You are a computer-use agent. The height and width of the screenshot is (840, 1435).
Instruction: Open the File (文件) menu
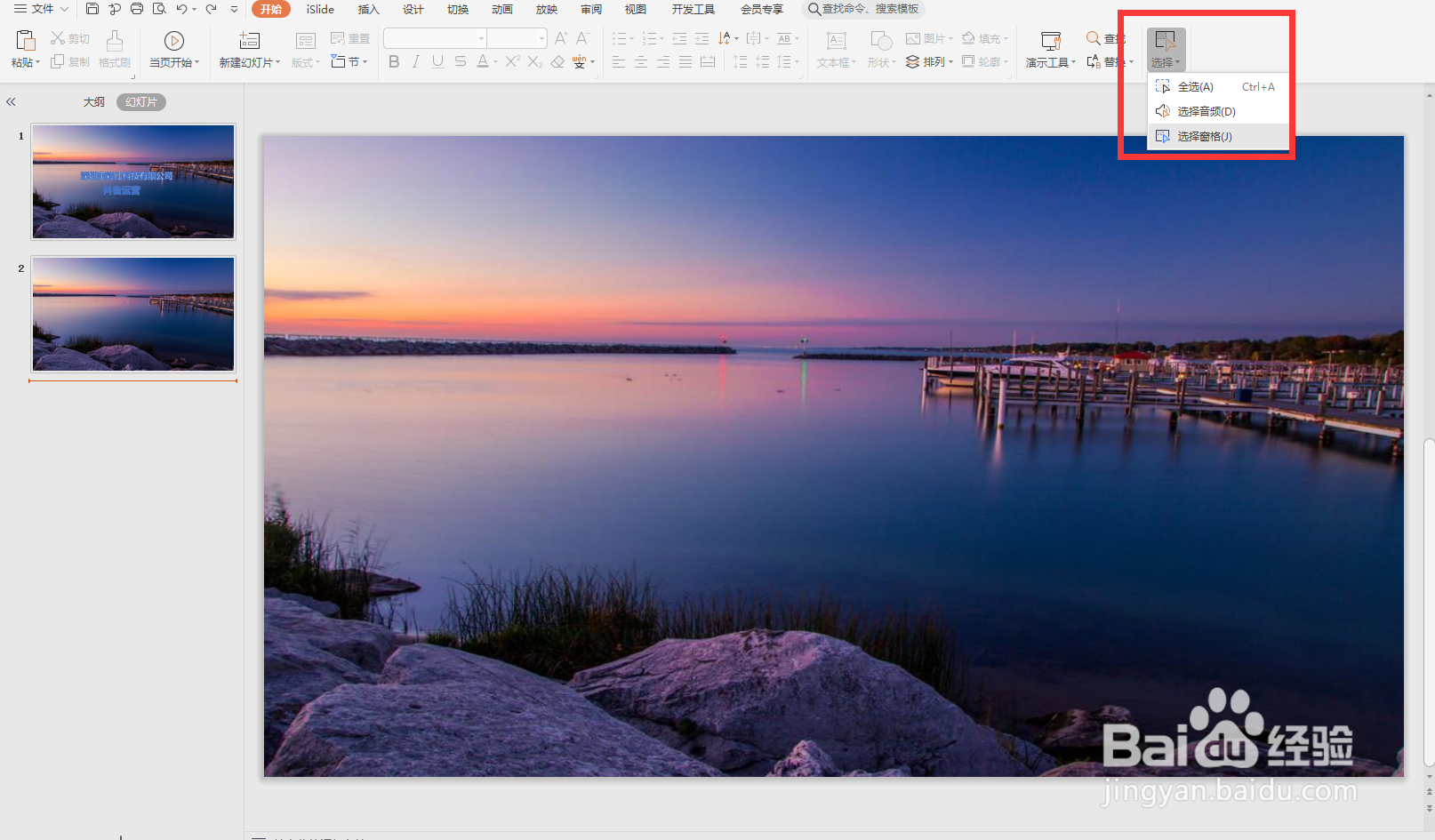click(x=41, y=9)
